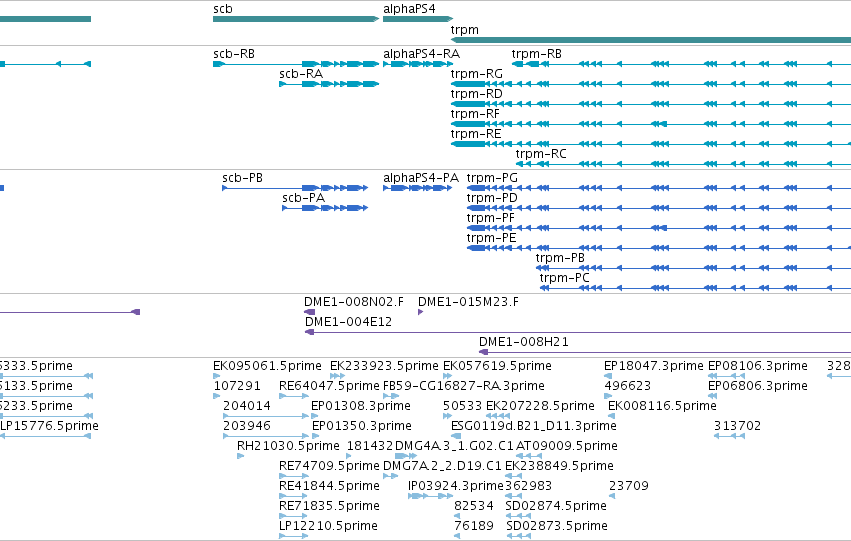
Task: Click BAC end DME1-008N02.F
Action: [309, 312]
